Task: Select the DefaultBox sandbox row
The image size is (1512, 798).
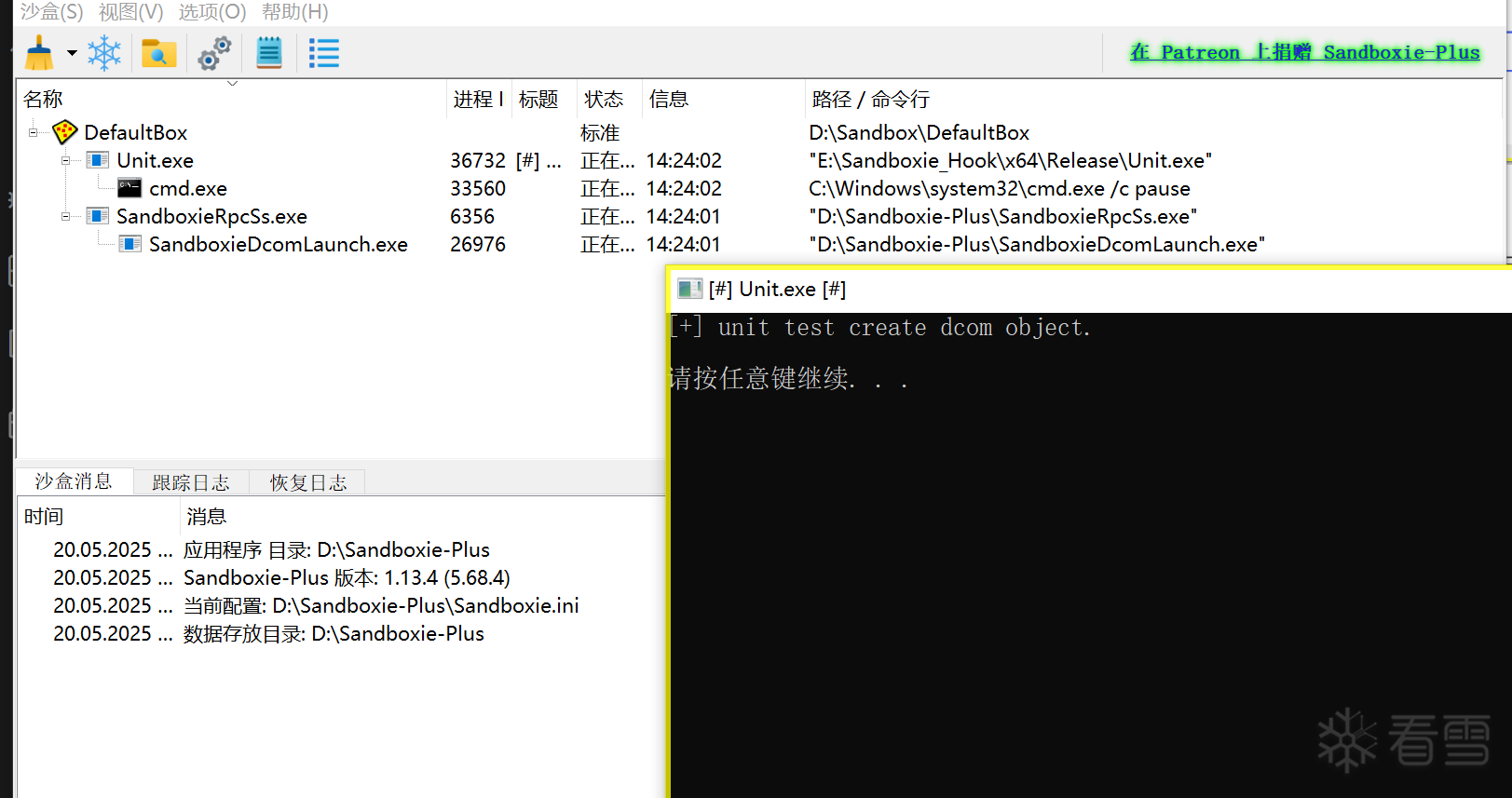Action: pos(759,132)
